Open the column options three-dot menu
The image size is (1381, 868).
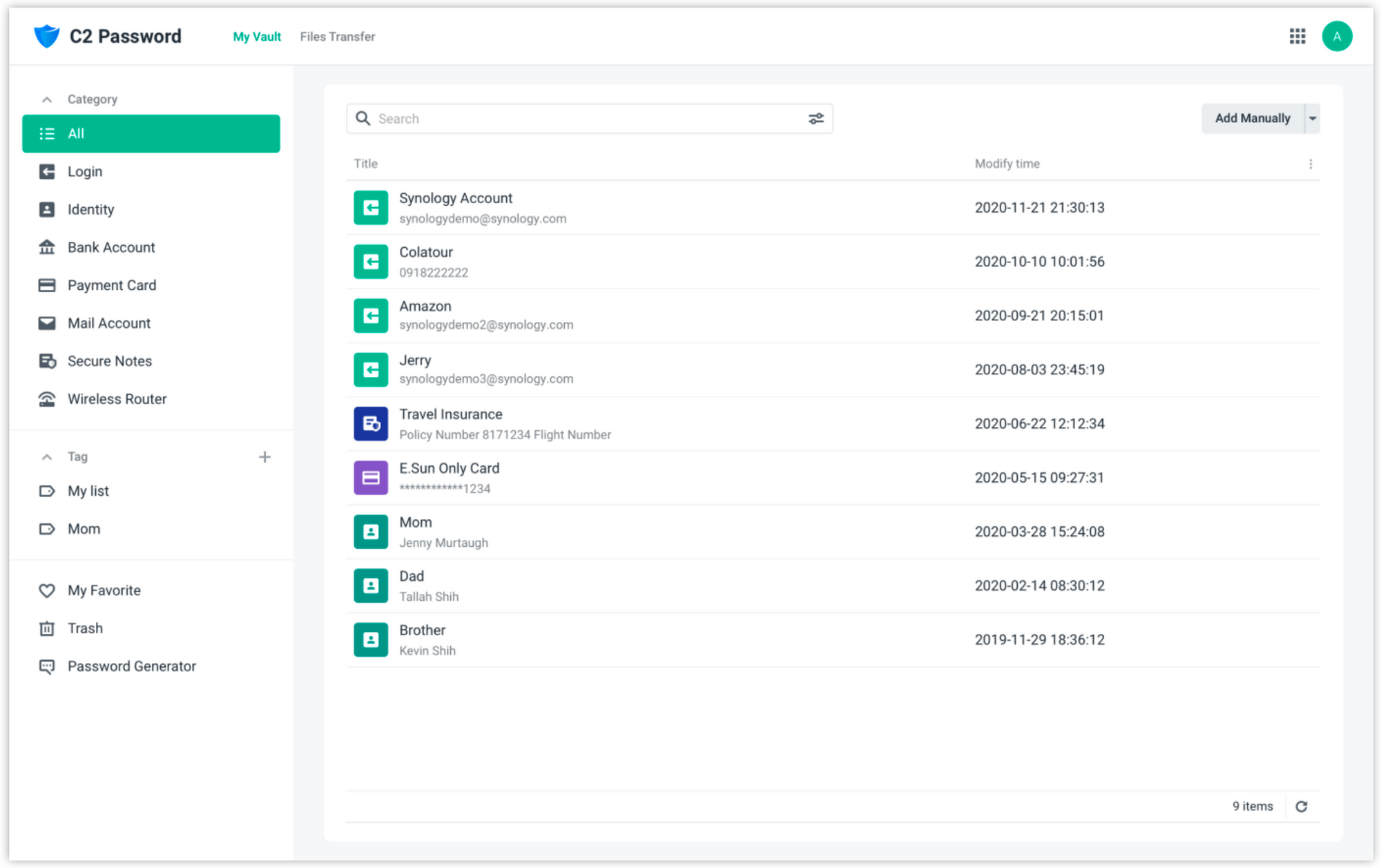click(x=1311, y=164)
